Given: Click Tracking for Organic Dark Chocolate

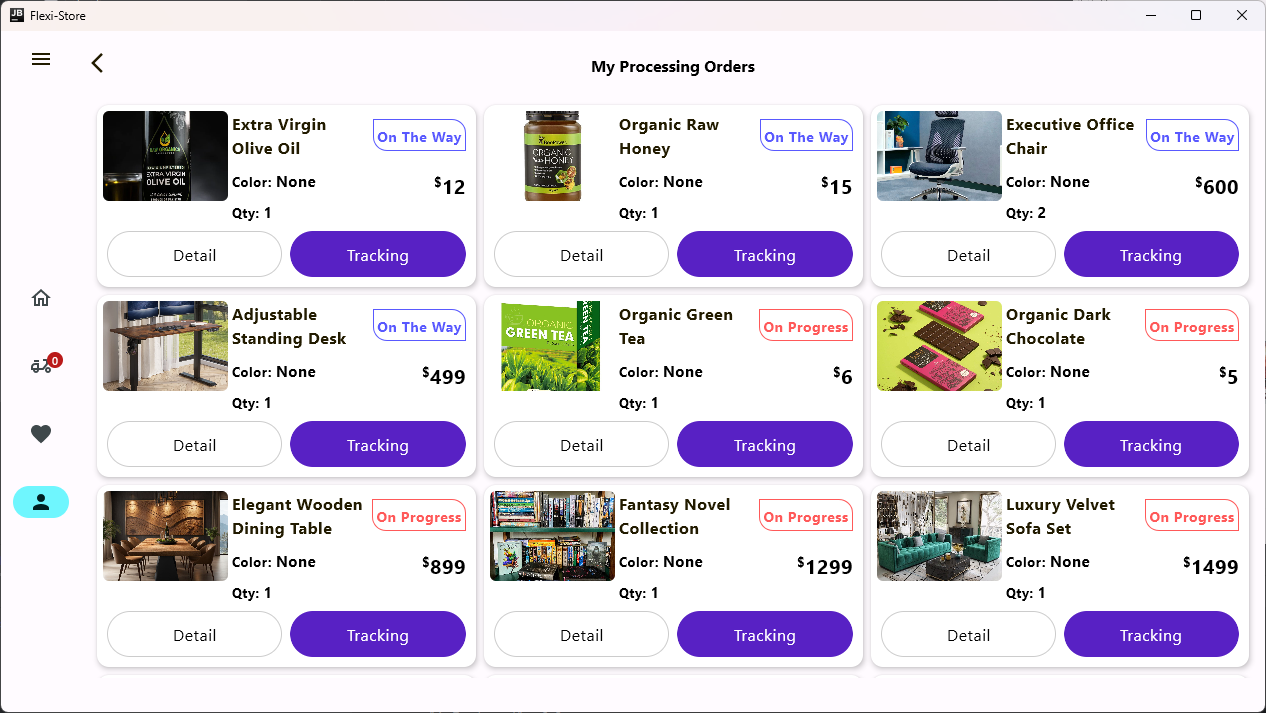Looking at the screenshot, I should (x=1151, y=445).
